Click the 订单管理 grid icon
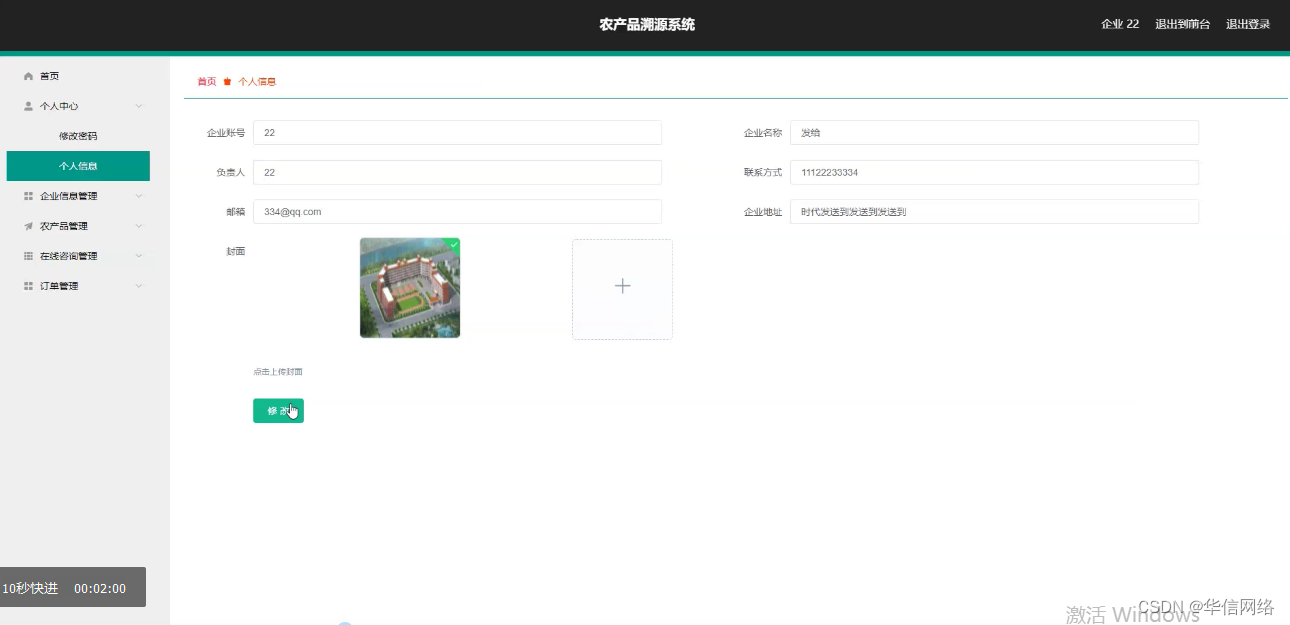 tap(28, 286)
